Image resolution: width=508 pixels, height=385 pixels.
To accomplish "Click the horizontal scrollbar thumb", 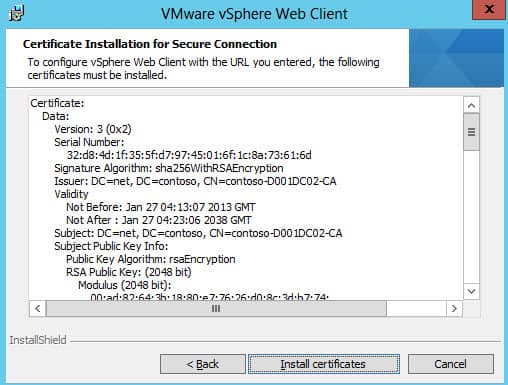I will point(216,309).
